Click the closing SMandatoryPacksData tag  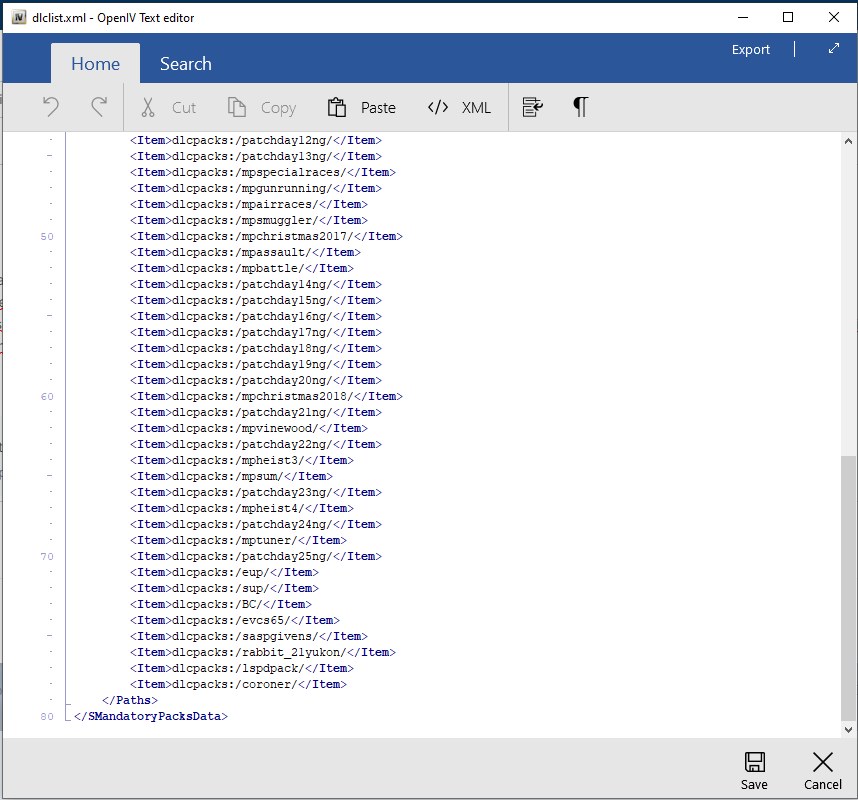pyautogui.click(x=150, y=716)
